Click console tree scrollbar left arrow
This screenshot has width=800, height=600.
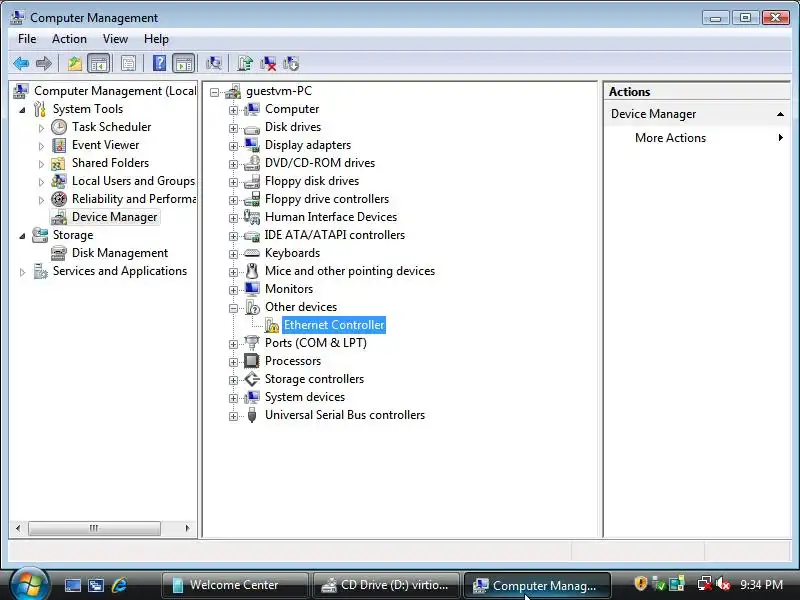[x=18, y=528]
